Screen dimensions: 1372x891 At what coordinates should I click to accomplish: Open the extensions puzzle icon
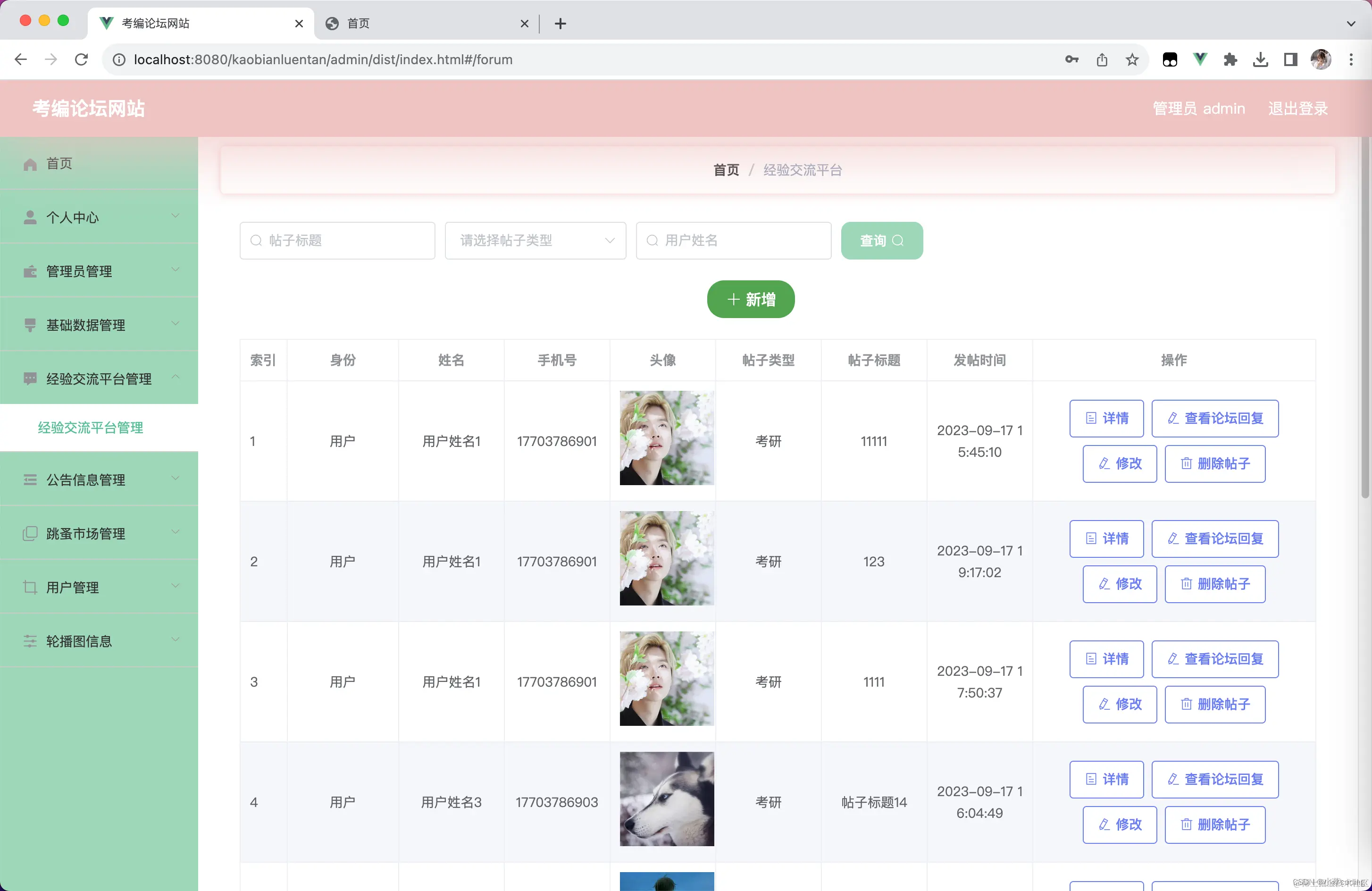coord(1230,59)
